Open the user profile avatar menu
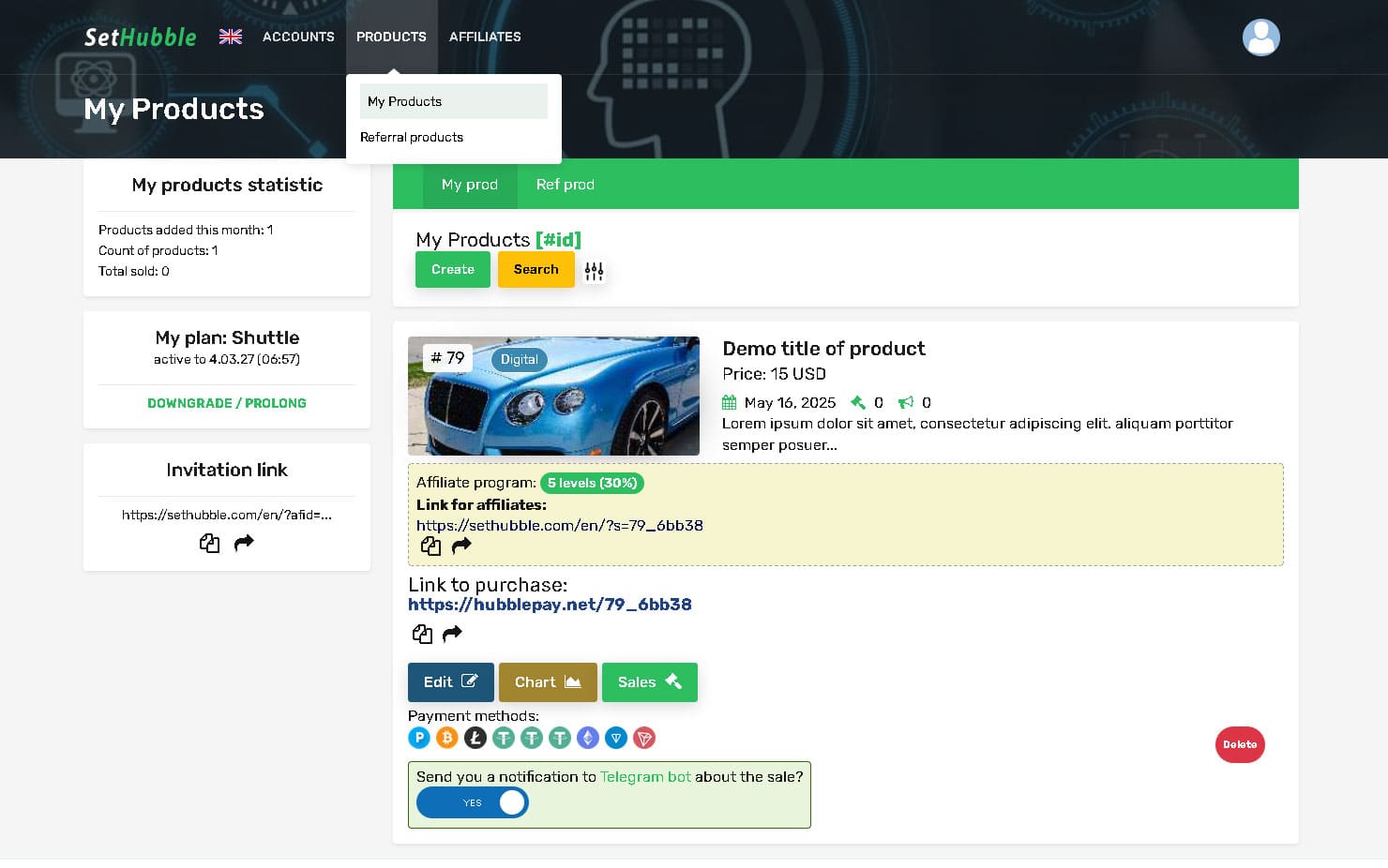This screenshot has height=868, width=1388. tap(1260, 37)
